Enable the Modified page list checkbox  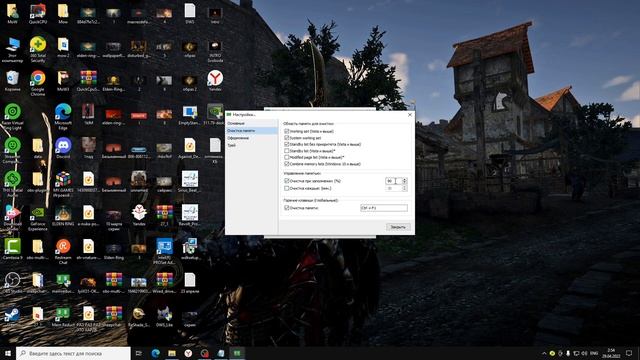[287, 157]
